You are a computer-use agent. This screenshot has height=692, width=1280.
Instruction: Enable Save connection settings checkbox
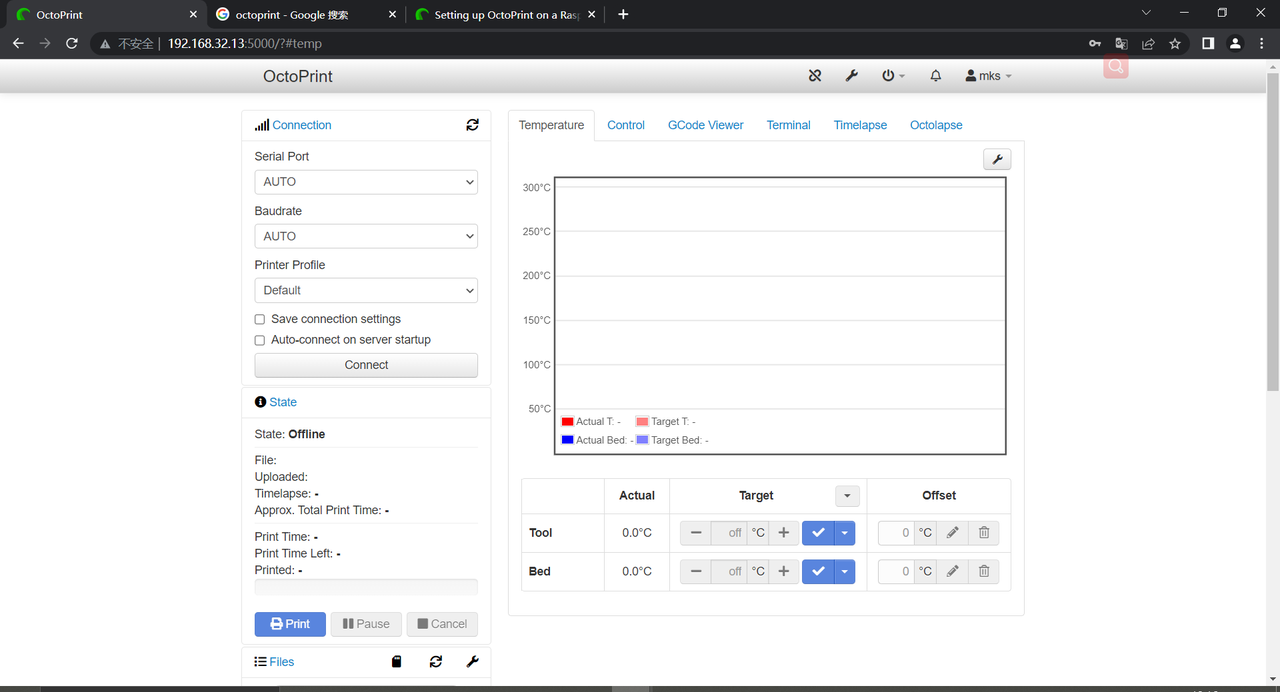[x=260, y=319]
